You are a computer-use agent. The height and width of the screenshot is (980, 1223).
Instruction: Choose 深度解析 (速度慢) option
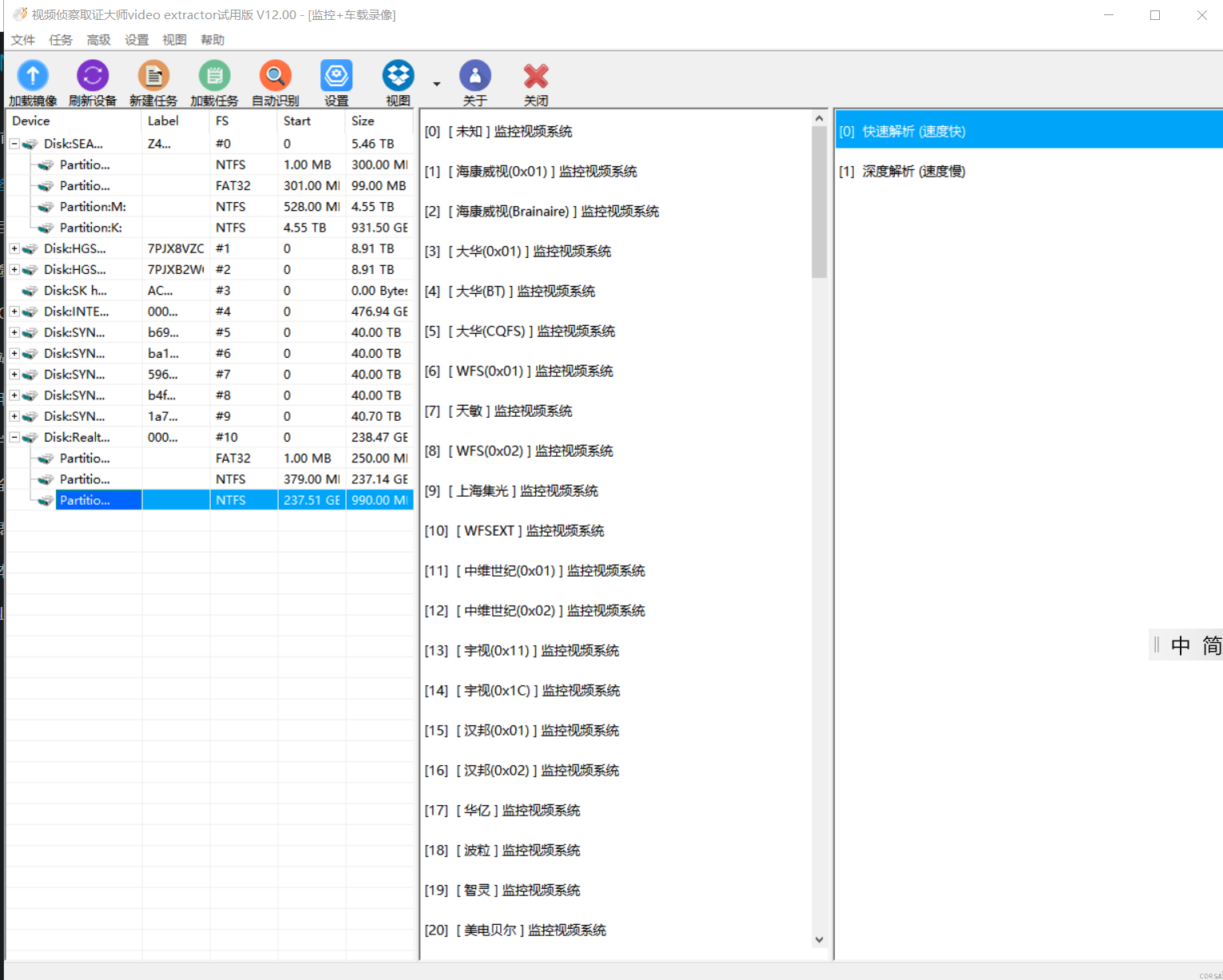pyautogui.click(x=903, y=172)
